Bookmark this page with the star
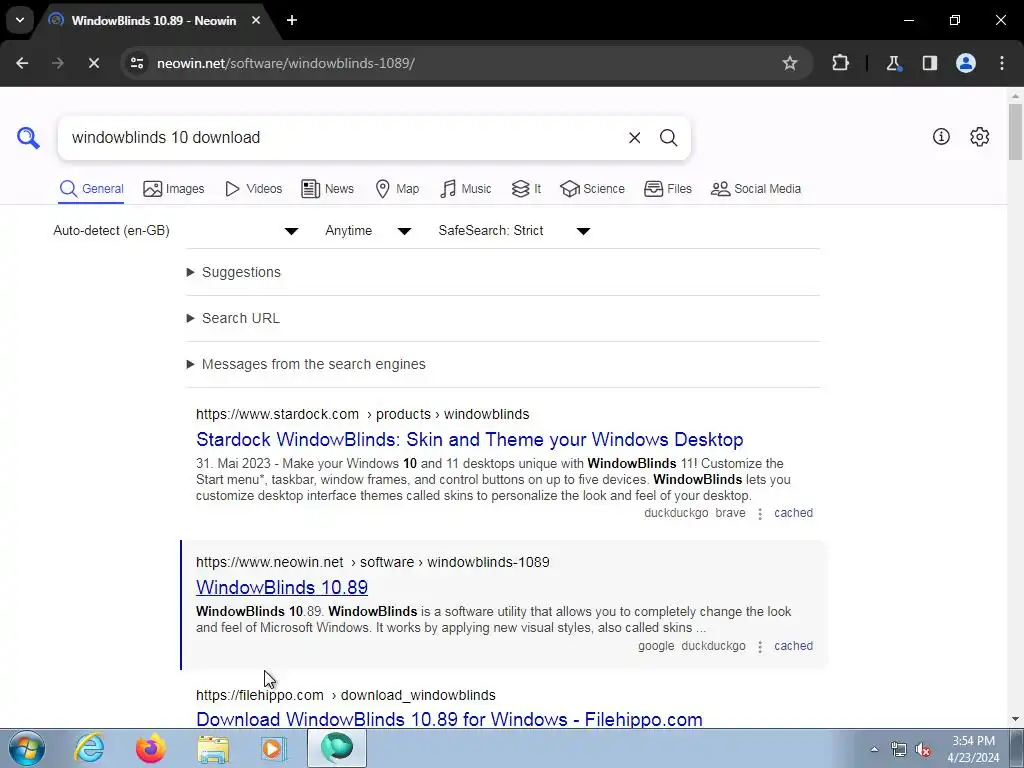Screen dimensions: 1024x768 (x=790, y=63)
